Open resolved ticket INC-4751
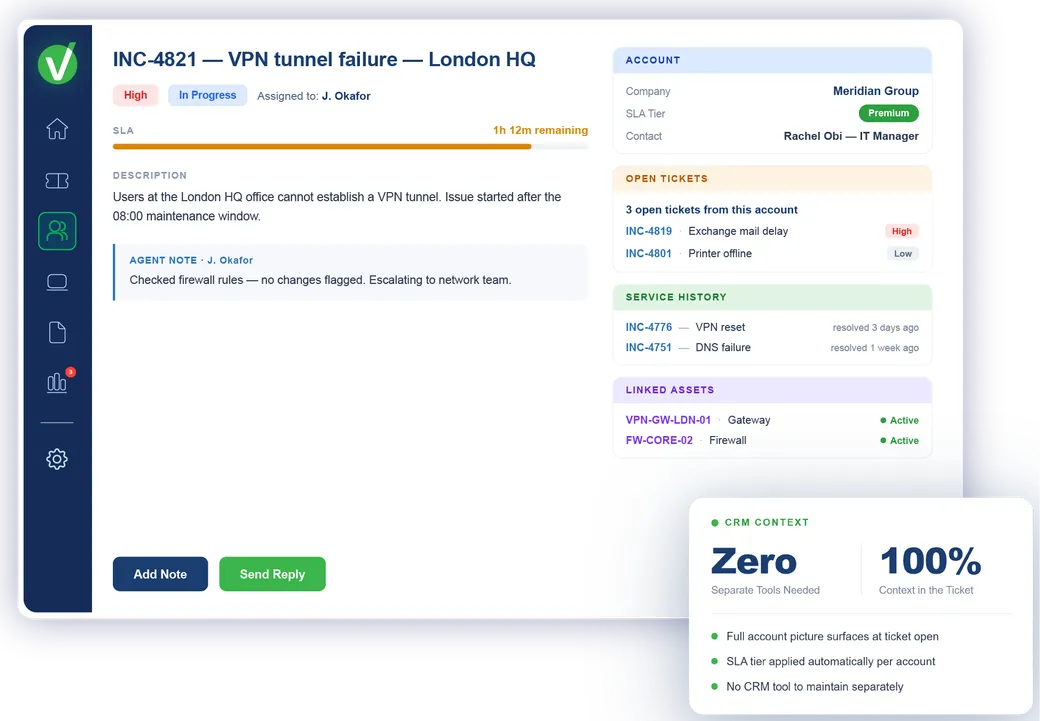1040x721 pixels. click(x=648, y=347)
